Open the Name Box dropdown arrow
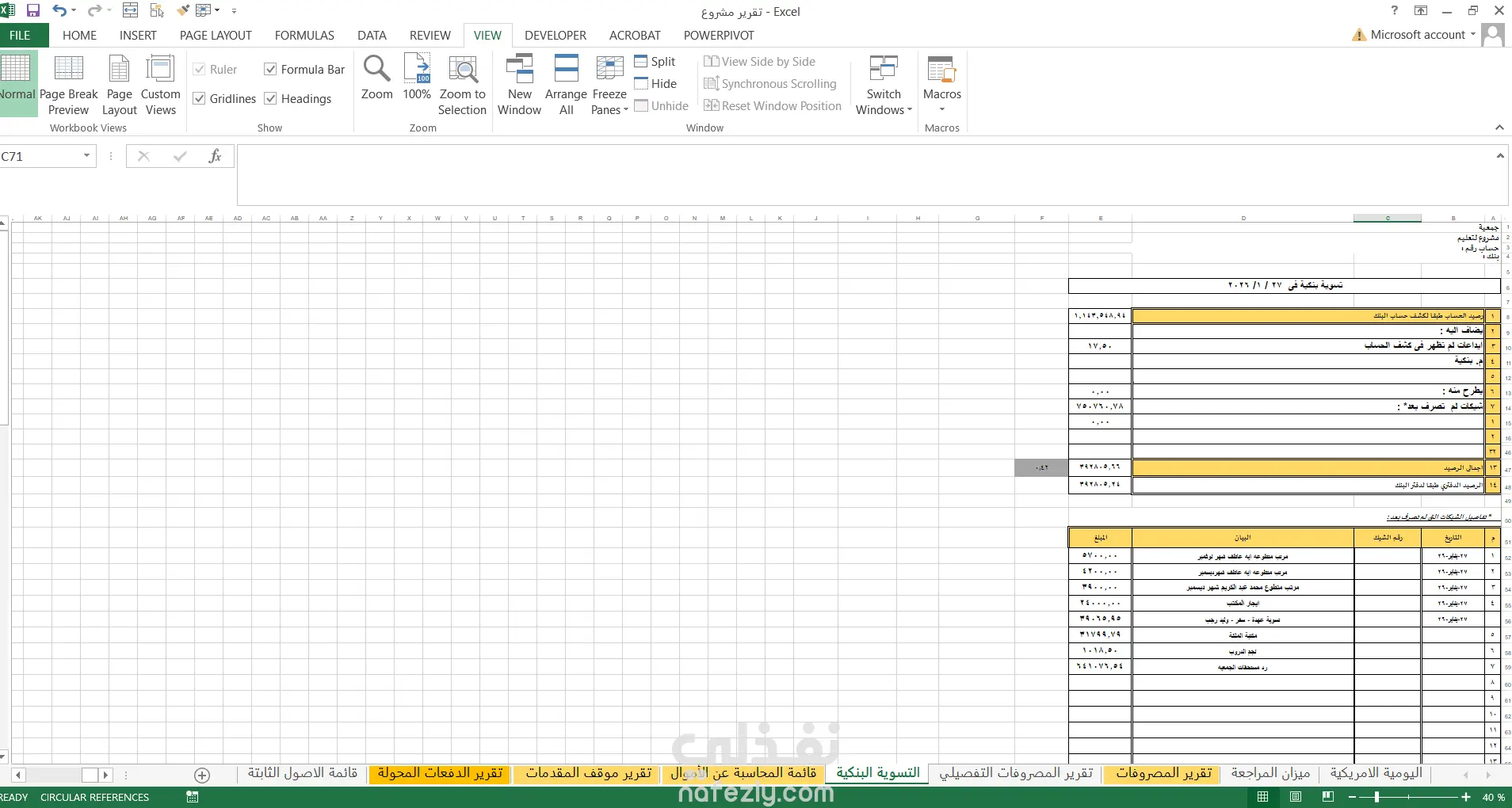This screenshot has height=808, width=1512. coord(86,156)
